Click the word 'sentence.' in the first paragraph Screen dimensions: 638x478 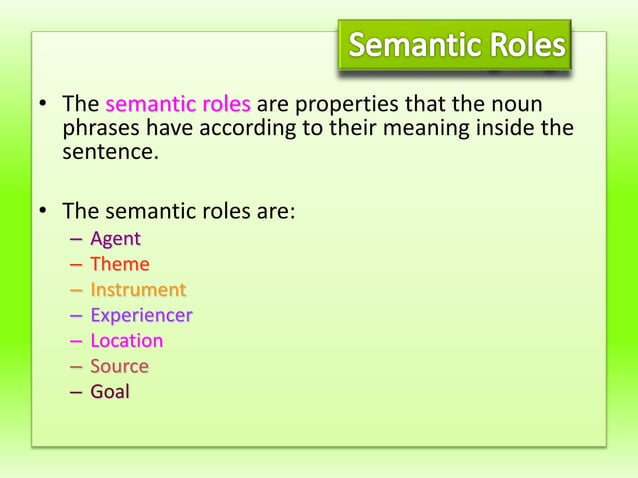[110, 152]
